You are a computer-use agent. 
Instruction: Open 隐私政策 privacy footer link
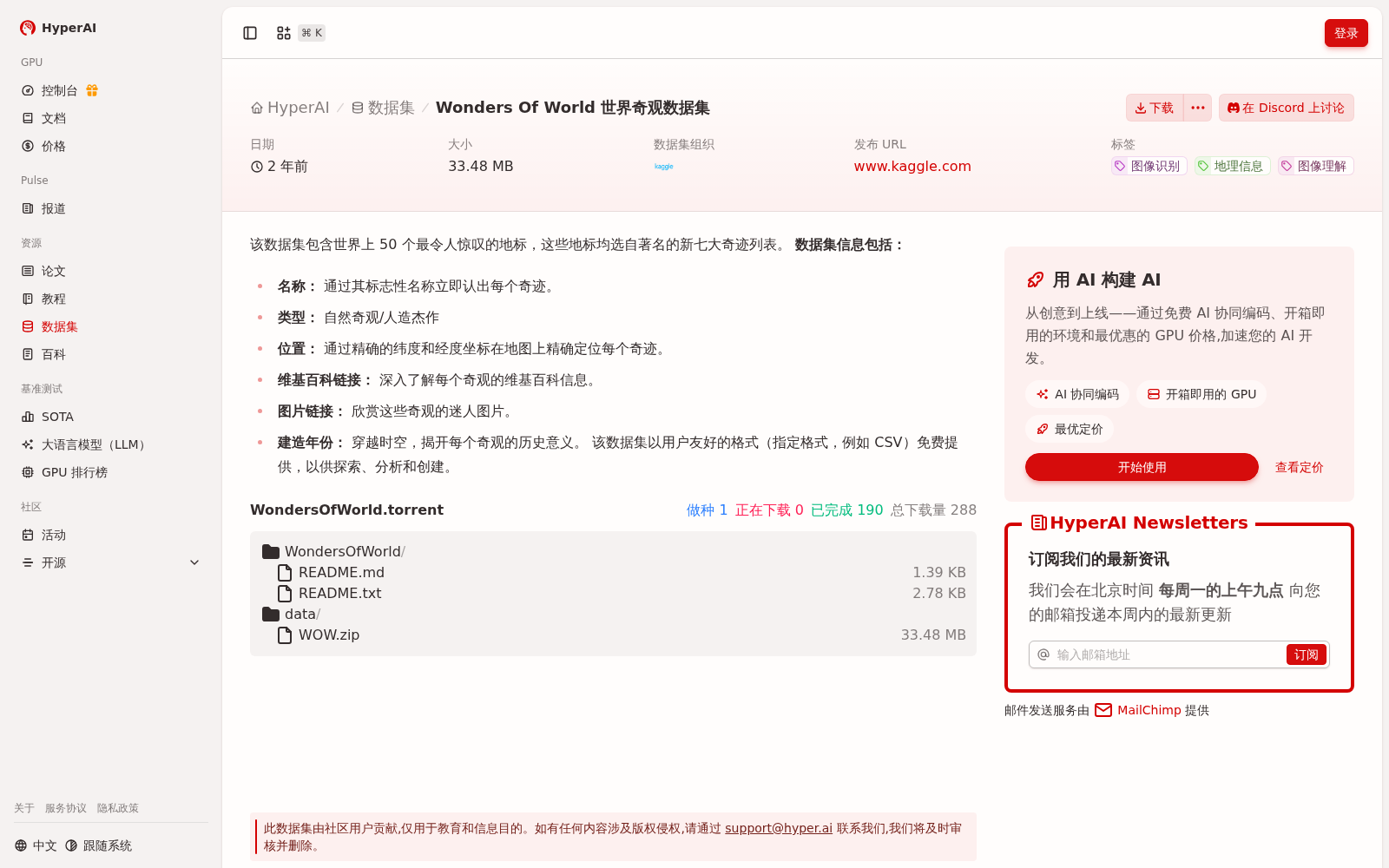(118, 808)
